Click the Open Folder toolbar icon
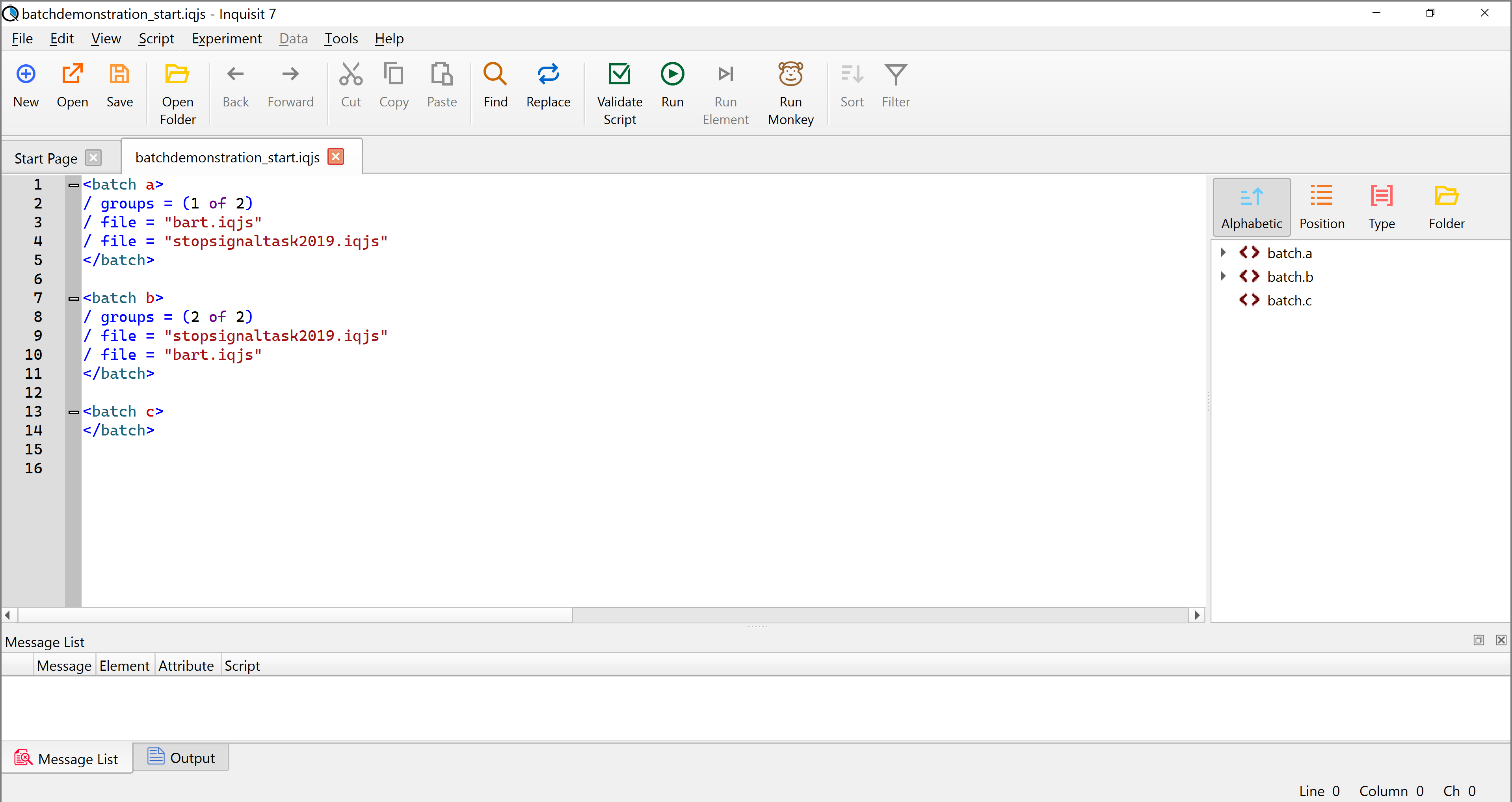This screenshot has height=802, width=1512. [177, 74]
